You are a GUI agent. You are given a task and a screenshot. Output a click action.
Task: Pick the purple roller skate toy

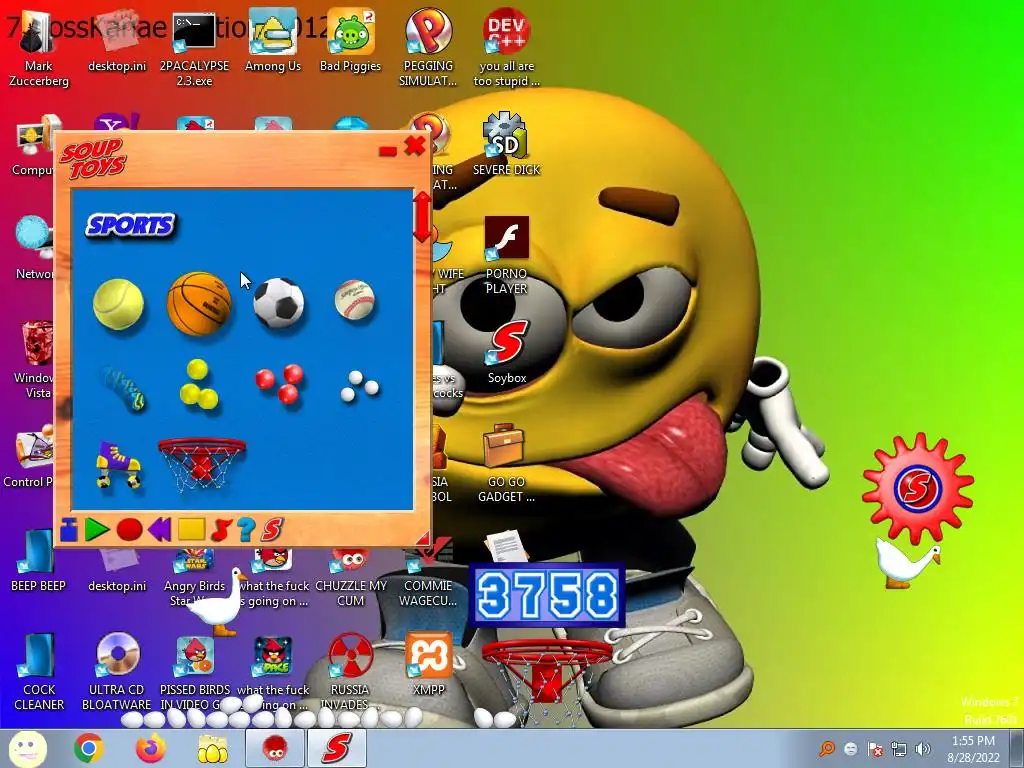118,464
